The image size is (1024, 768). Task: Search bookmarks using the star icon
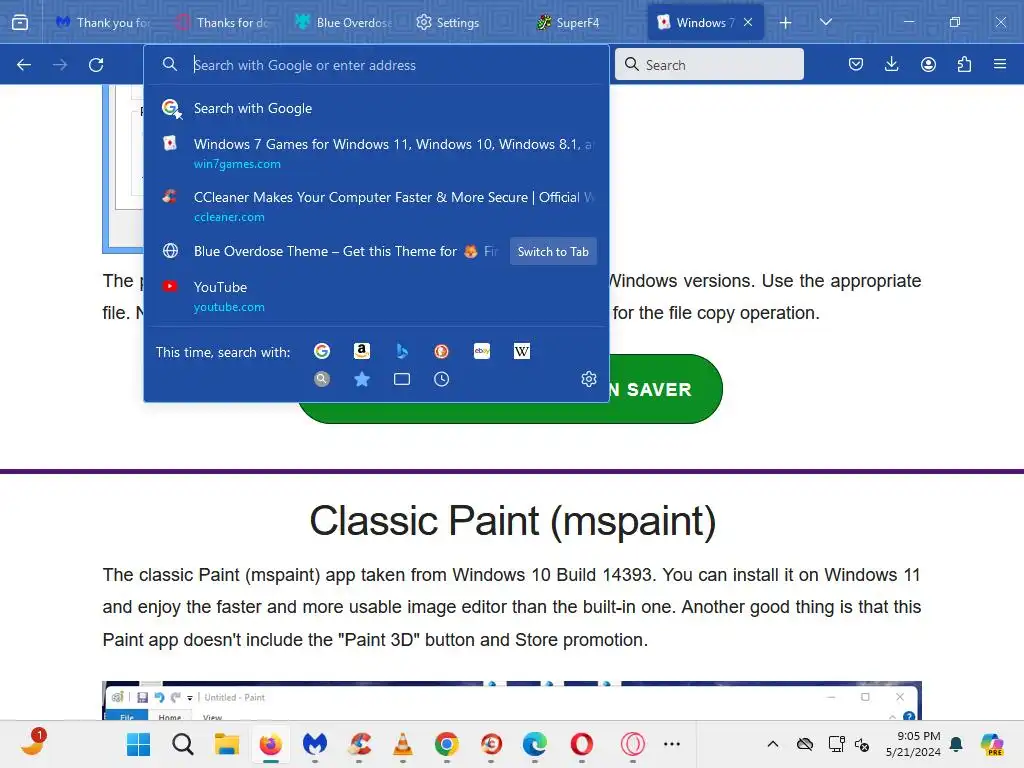click(x=362, y=379)
